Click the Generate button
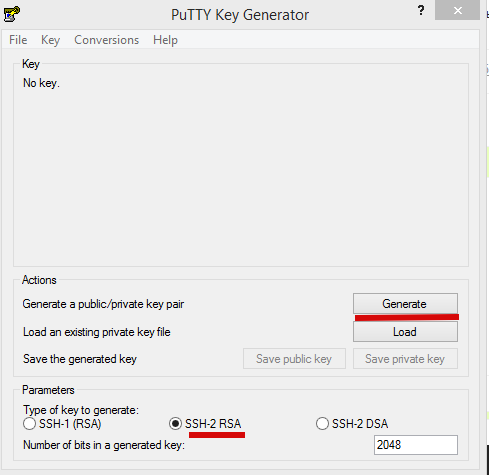489x475 pixels. click(x=405, y=304)
